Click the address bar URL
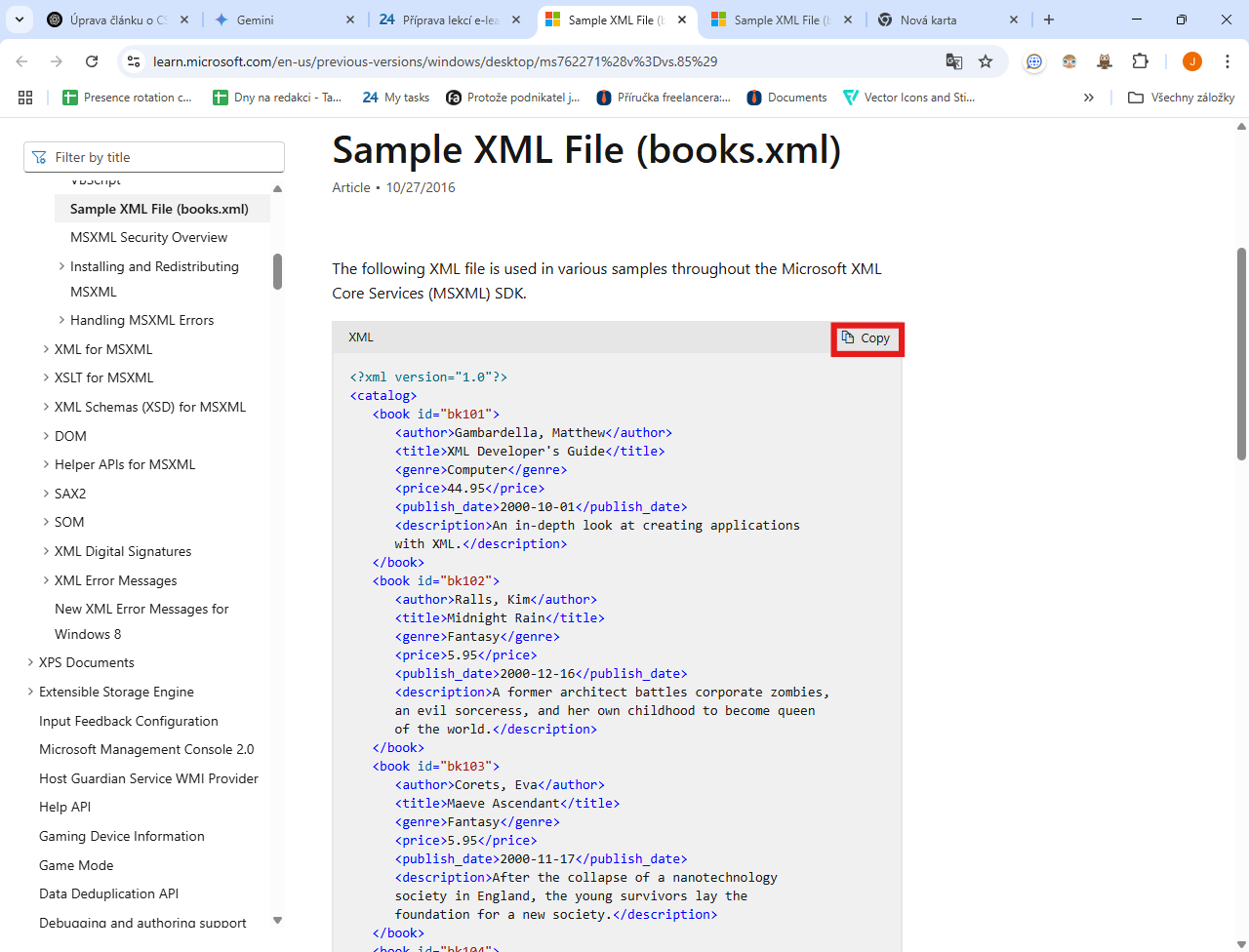This screenshot has width=1249, height=952. click(435, 61)
